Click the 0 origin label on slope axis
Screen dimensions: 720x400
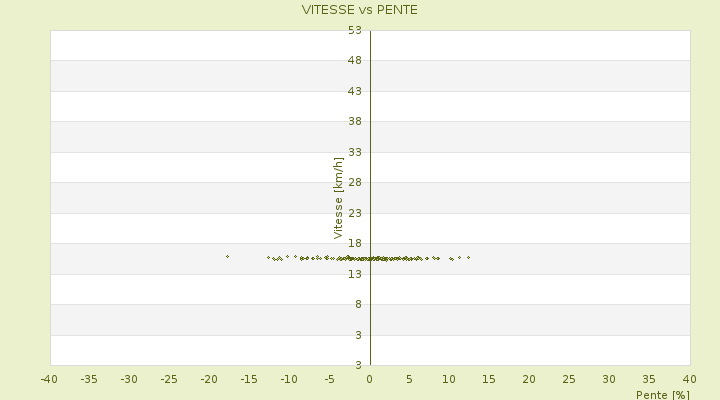pos(369,379)
